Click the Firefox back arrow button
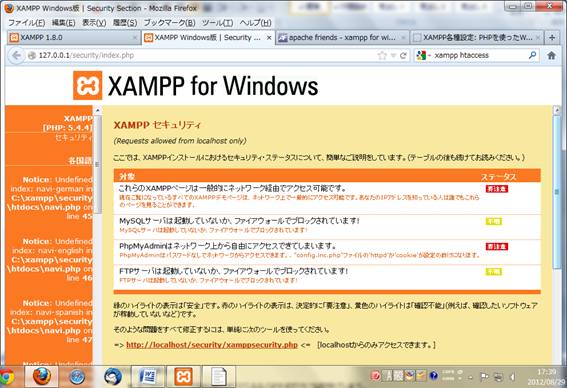This screenshot has height=388, width=567. click(16, 55)
